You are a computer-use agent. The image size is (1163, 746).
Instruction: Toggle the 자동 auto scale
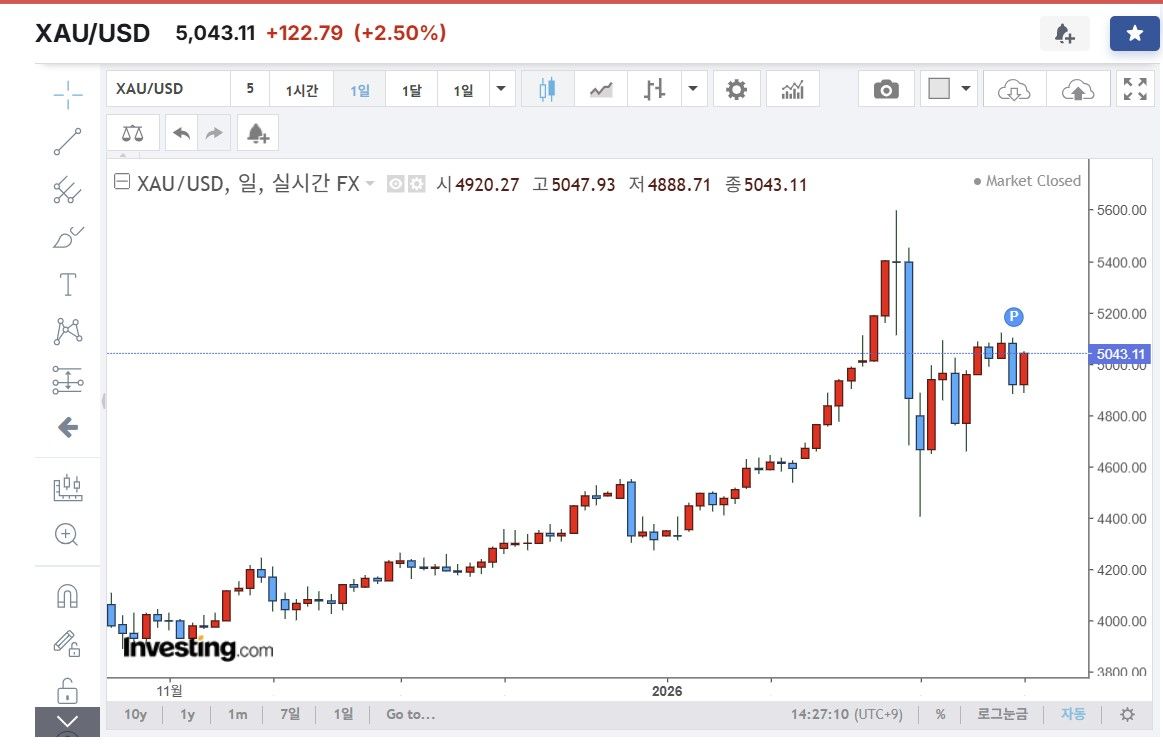coord(1073,715)
